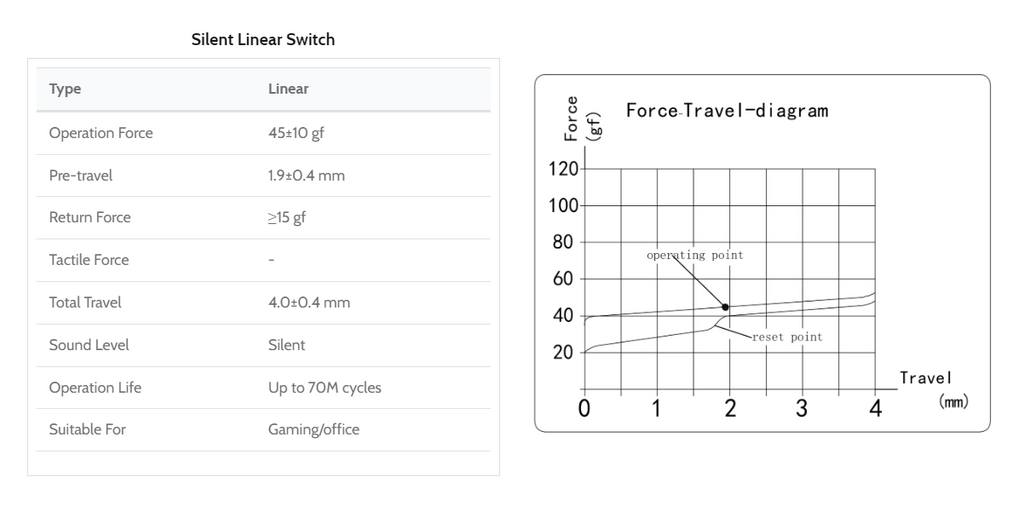Viewport: 1024px width, 506px height.
Task: Click the "Total Travel" row label
Action: coord(85,302)
